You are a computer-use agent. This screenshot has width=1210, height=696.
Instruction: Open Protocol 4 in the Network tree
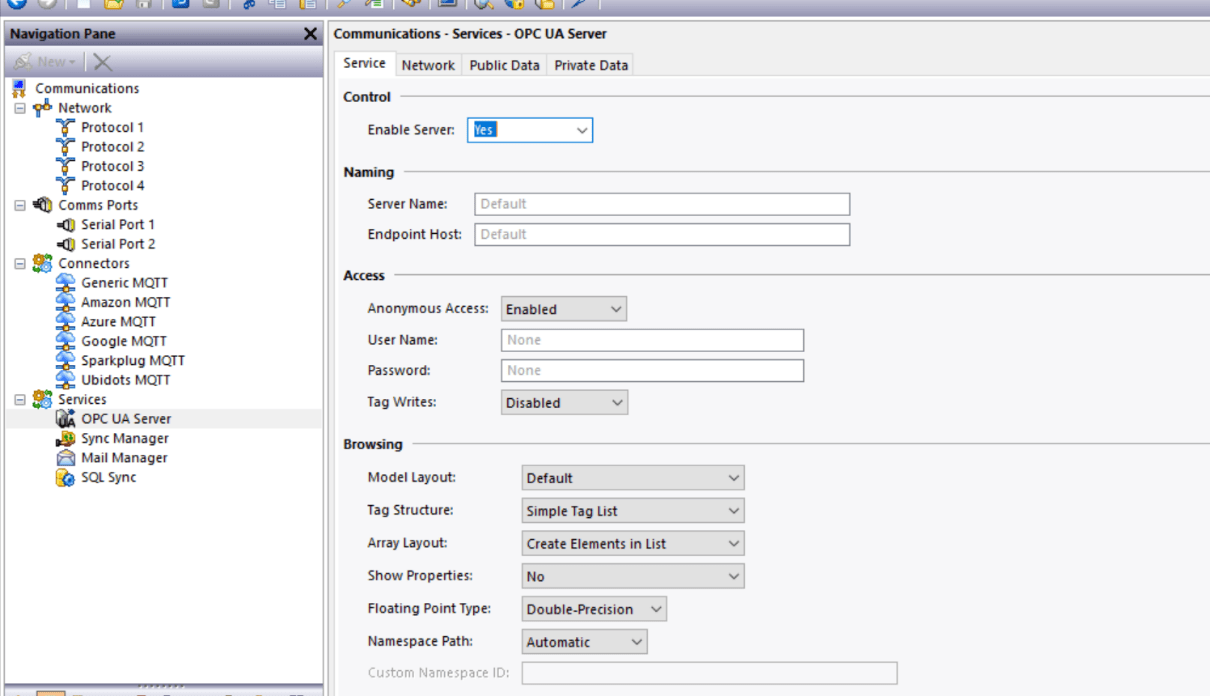pyautogui.click(x=112, y=185)
